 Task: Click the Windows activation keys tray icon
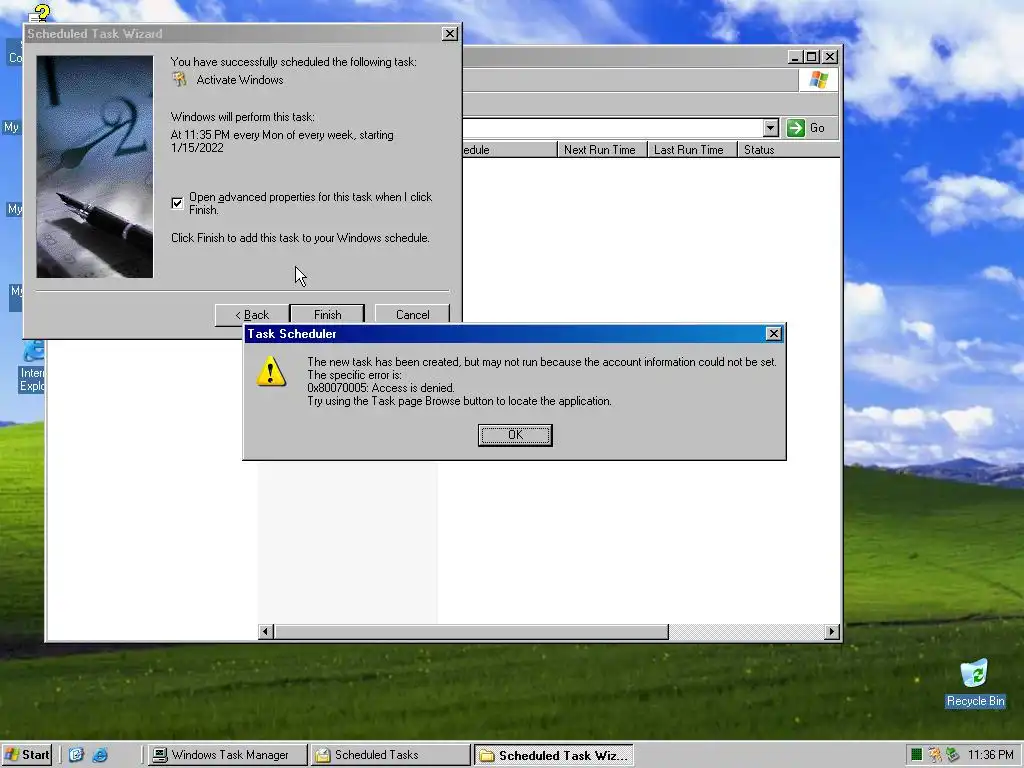(935, 755)
